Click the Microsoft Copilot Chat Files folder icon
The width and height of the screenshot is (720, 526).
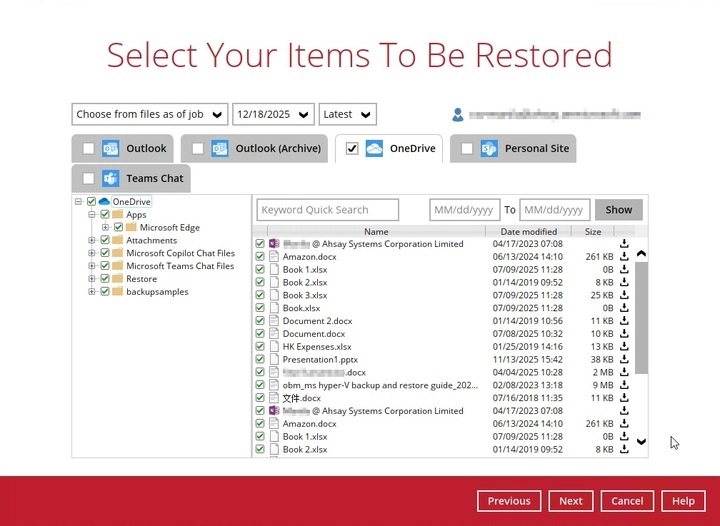(x=118, y=253)
